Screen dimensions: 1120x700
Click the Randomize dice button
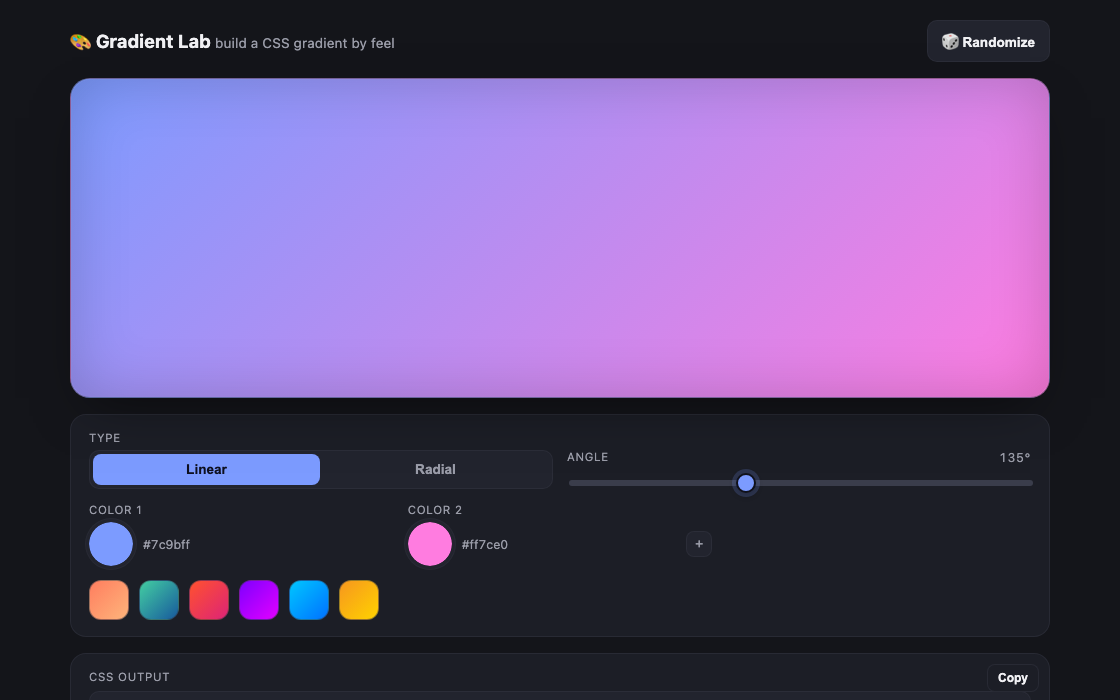(x=988, y=41)
